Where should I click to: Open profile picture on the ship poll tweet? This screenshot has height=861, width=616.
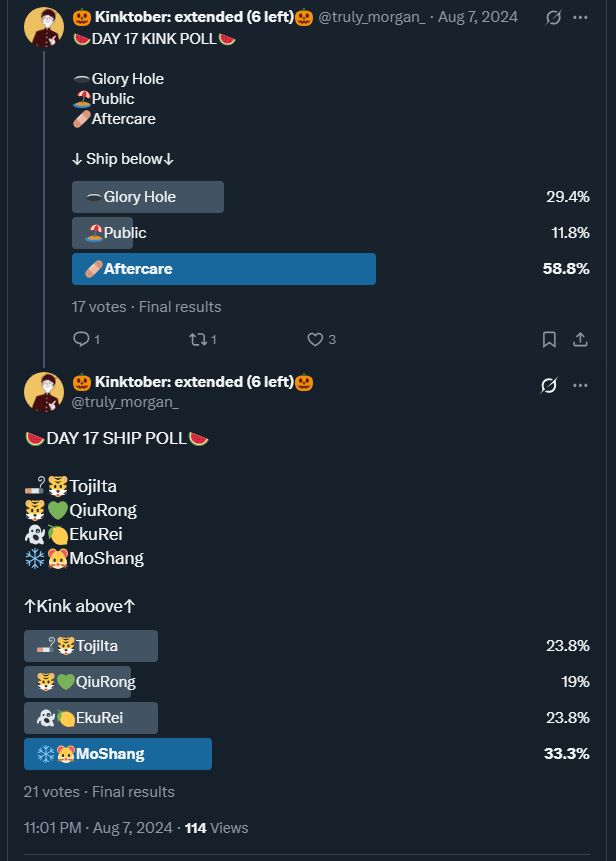pos(44,392)
